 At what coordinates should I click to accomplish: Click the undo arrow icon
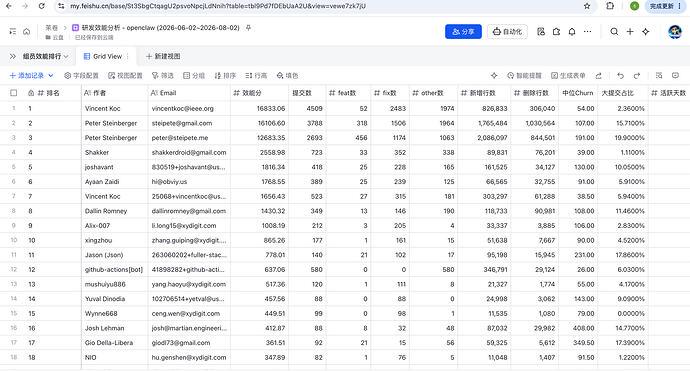[620, 76]
